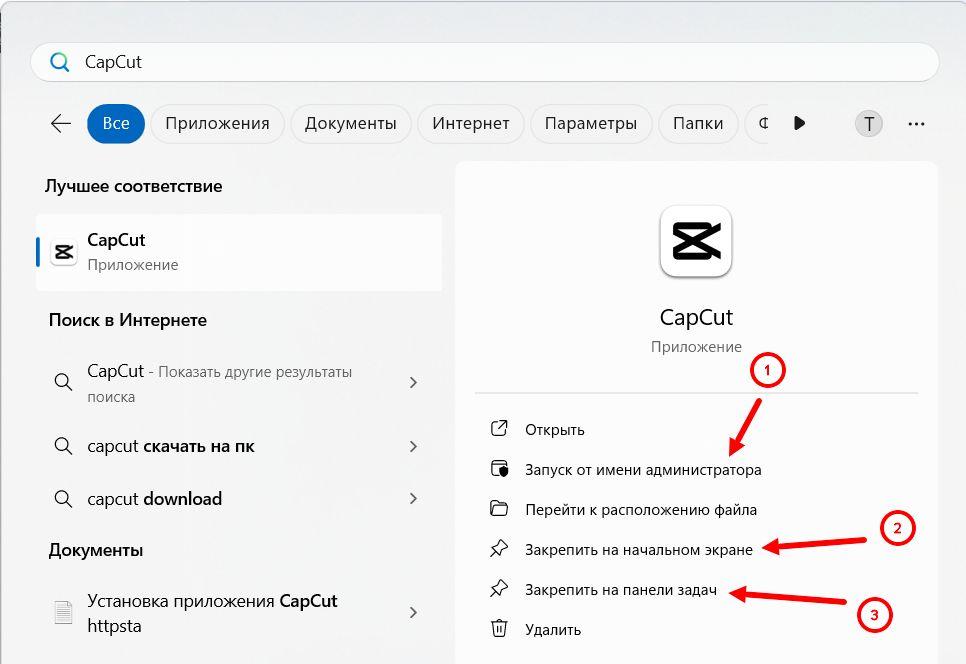
Task: Click search icon beside capcut download
Action: tap(63, 499)
